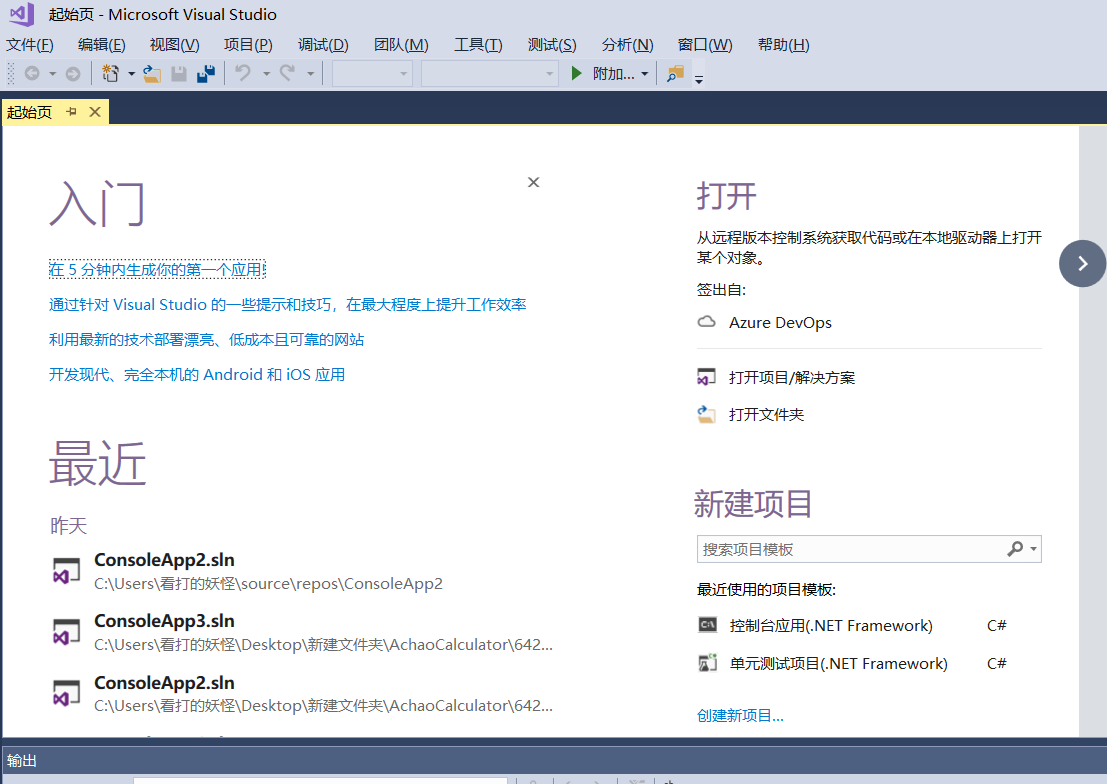Click the Save All toolbar icon
Image resolution: width=1107 pixels, height=784 pixels.
205,73
